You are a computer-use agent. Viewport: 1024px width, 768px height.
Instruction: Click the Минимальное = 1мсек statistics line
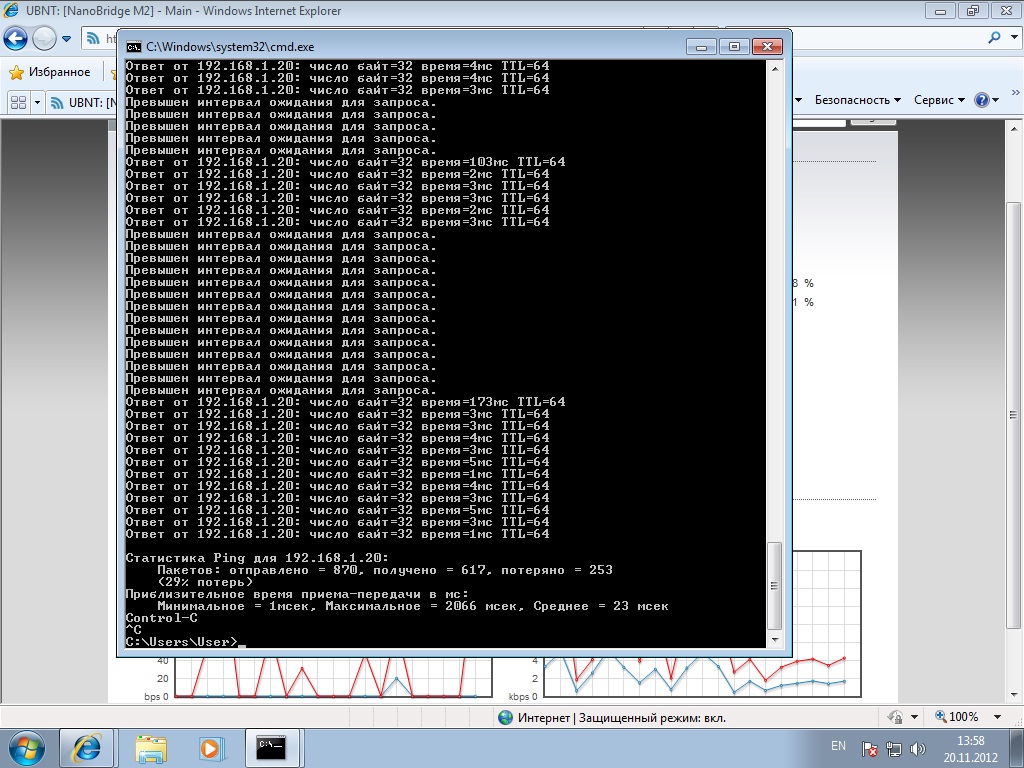[412, 606]
